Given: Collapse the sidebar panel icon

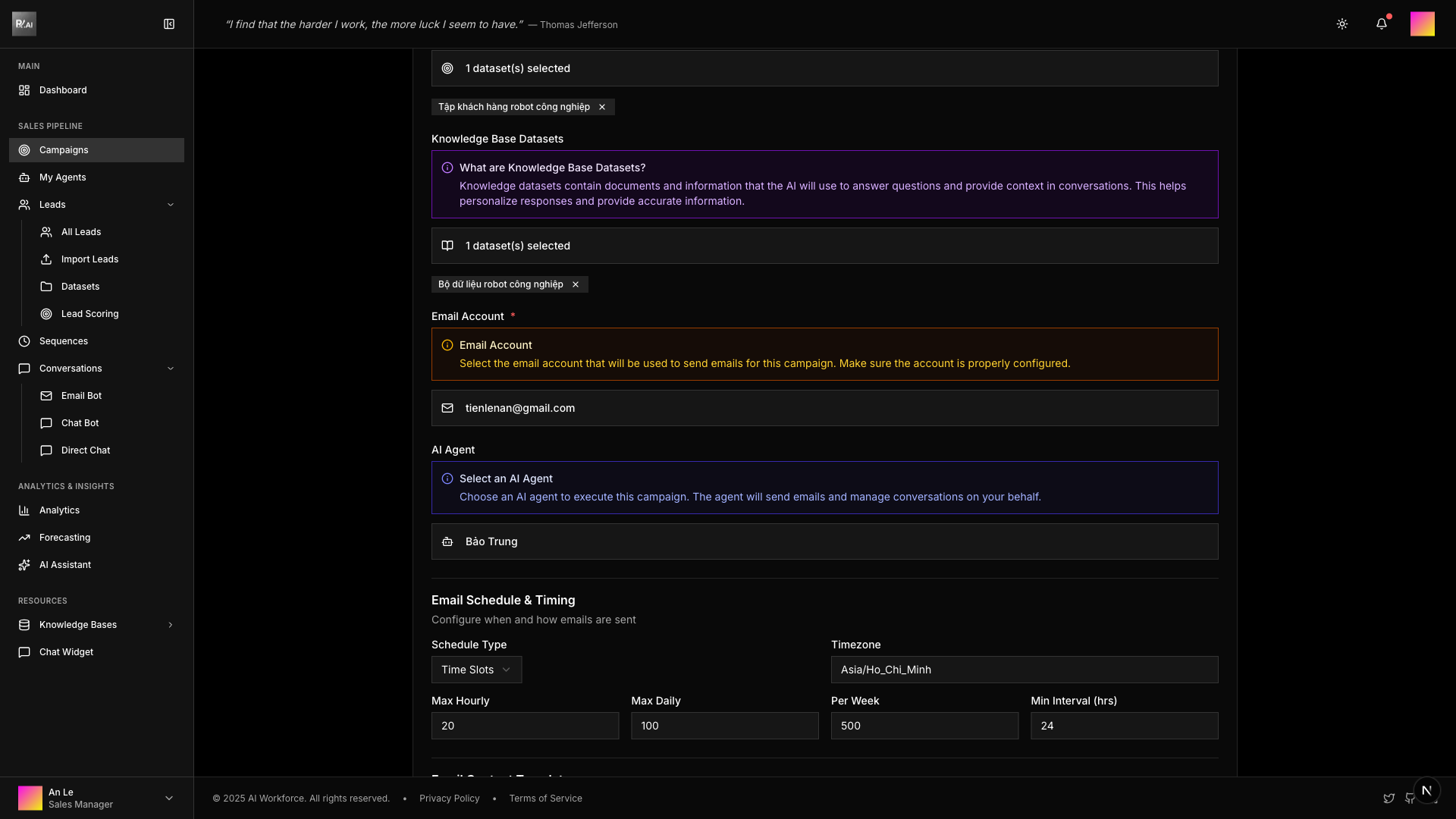Looking at the screenshot, I should [x=169, y=24].
